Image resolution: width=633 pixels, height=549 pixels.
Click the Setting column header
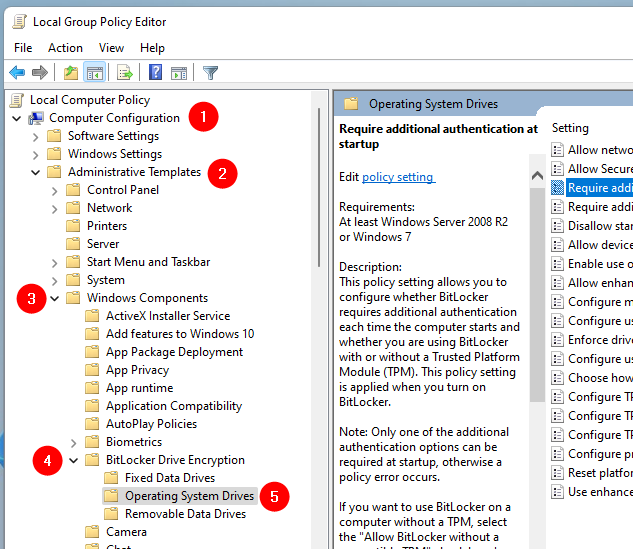(570, 128)
